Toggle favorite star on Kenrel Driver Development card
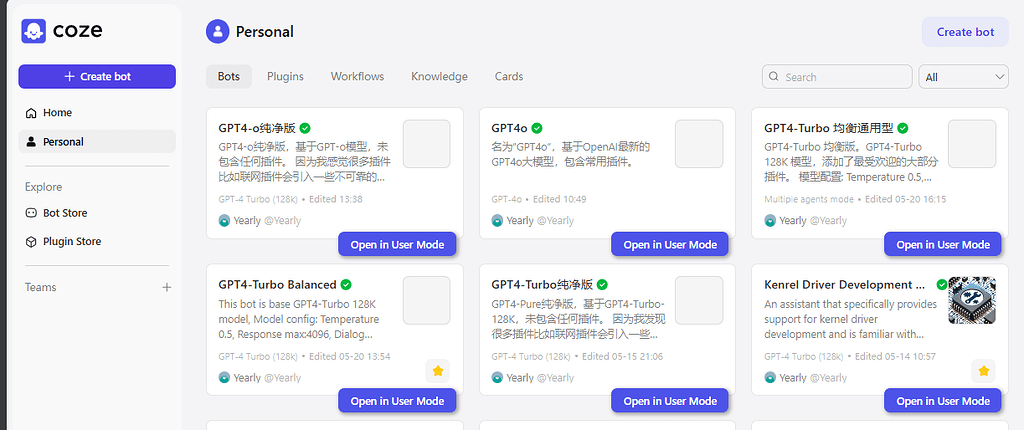 [x=984, y=371]
